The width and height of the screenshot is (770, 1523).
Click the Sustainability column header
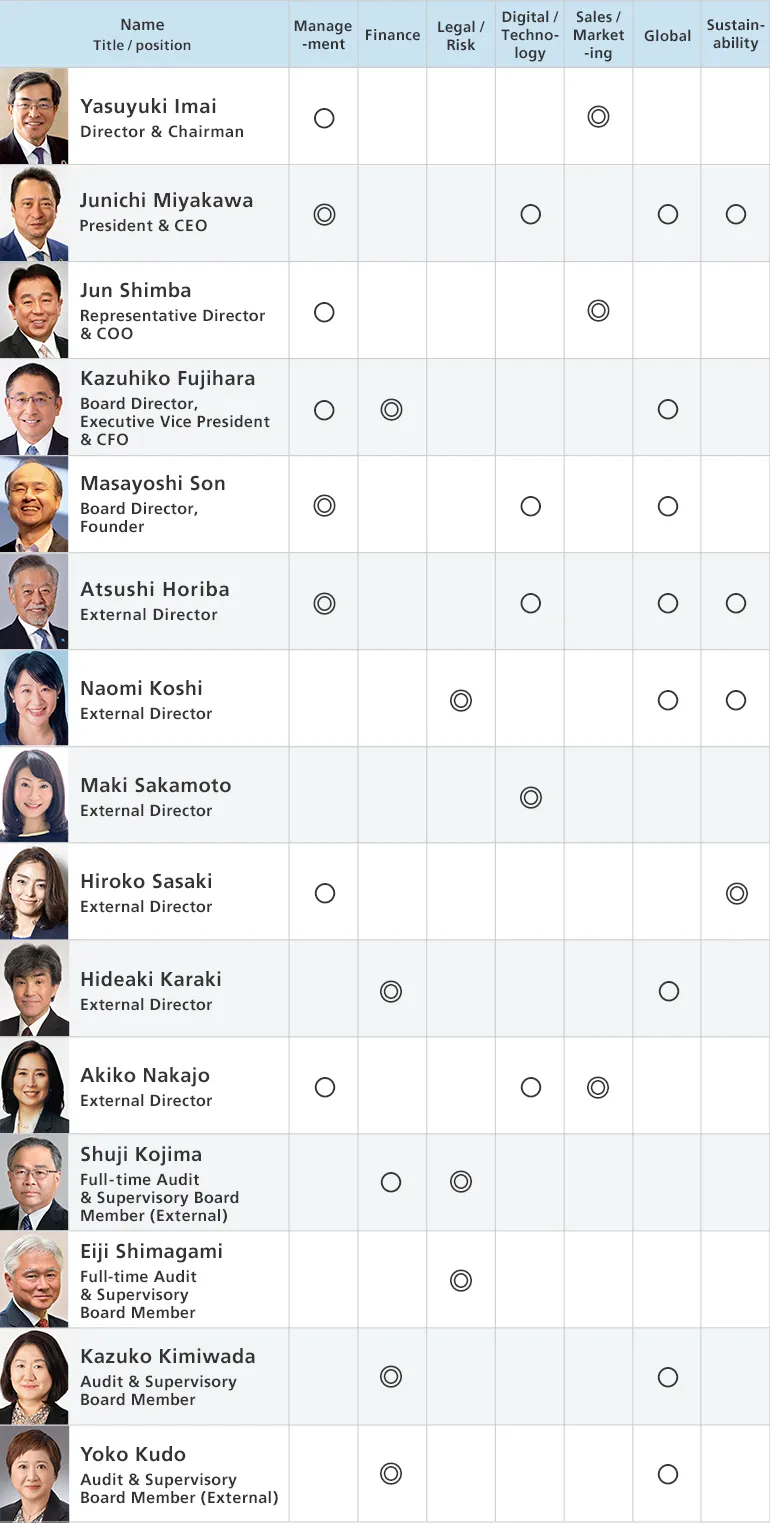click(735, 35)
